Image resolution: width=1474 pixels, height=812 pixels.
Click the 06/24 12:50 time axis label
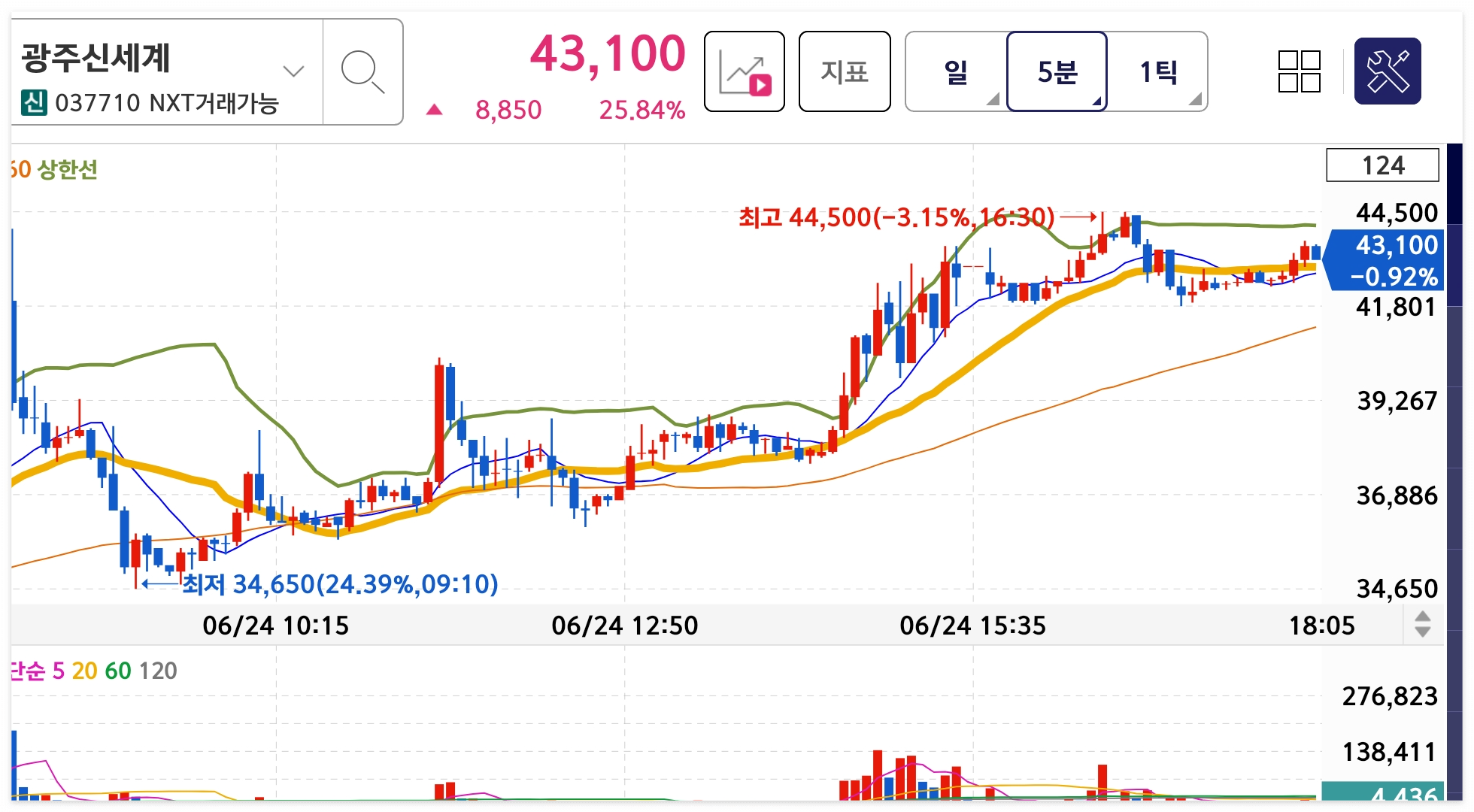[625, 626]
